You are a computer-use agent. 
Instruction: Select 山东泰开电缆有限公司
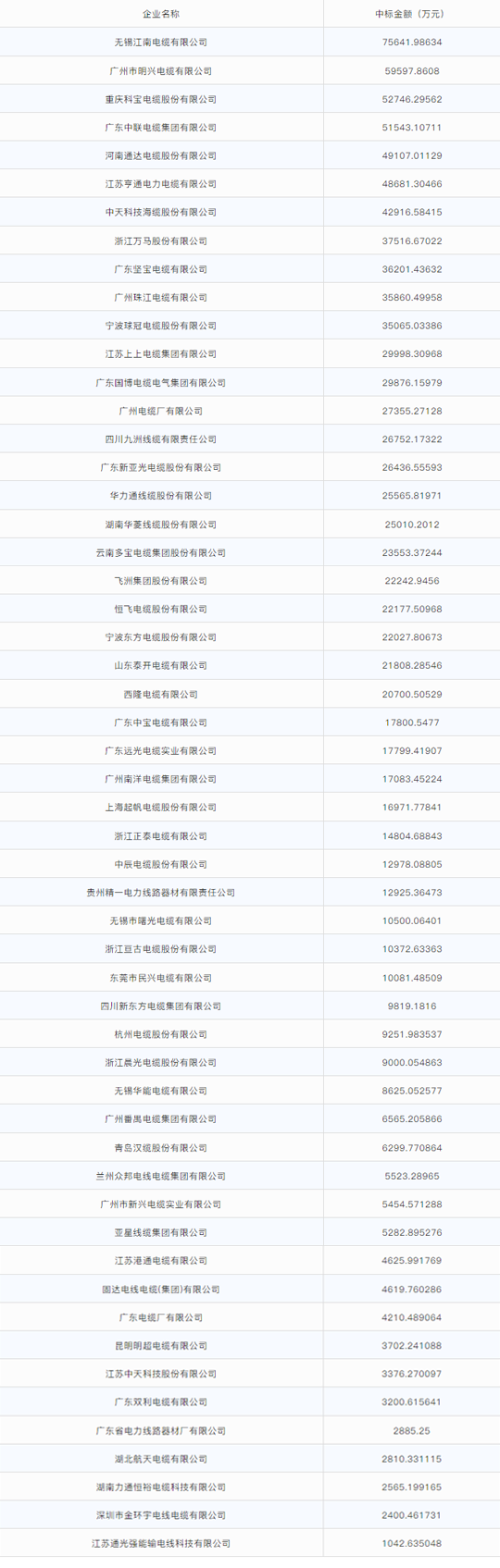(x=161, y=665)
